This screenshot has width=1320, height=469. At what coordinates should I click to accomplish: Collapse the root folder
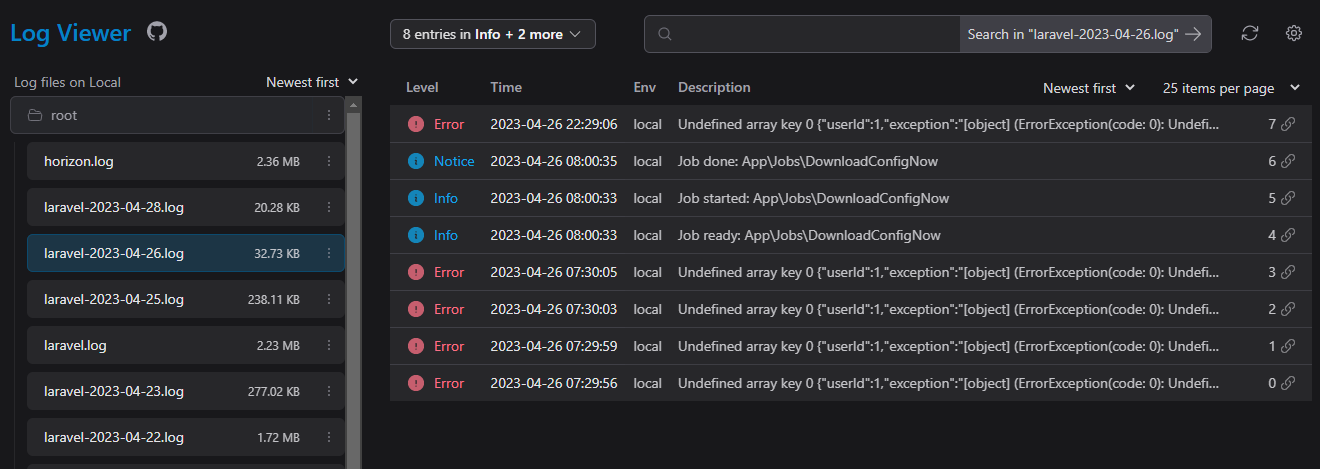tap(177, 115)
